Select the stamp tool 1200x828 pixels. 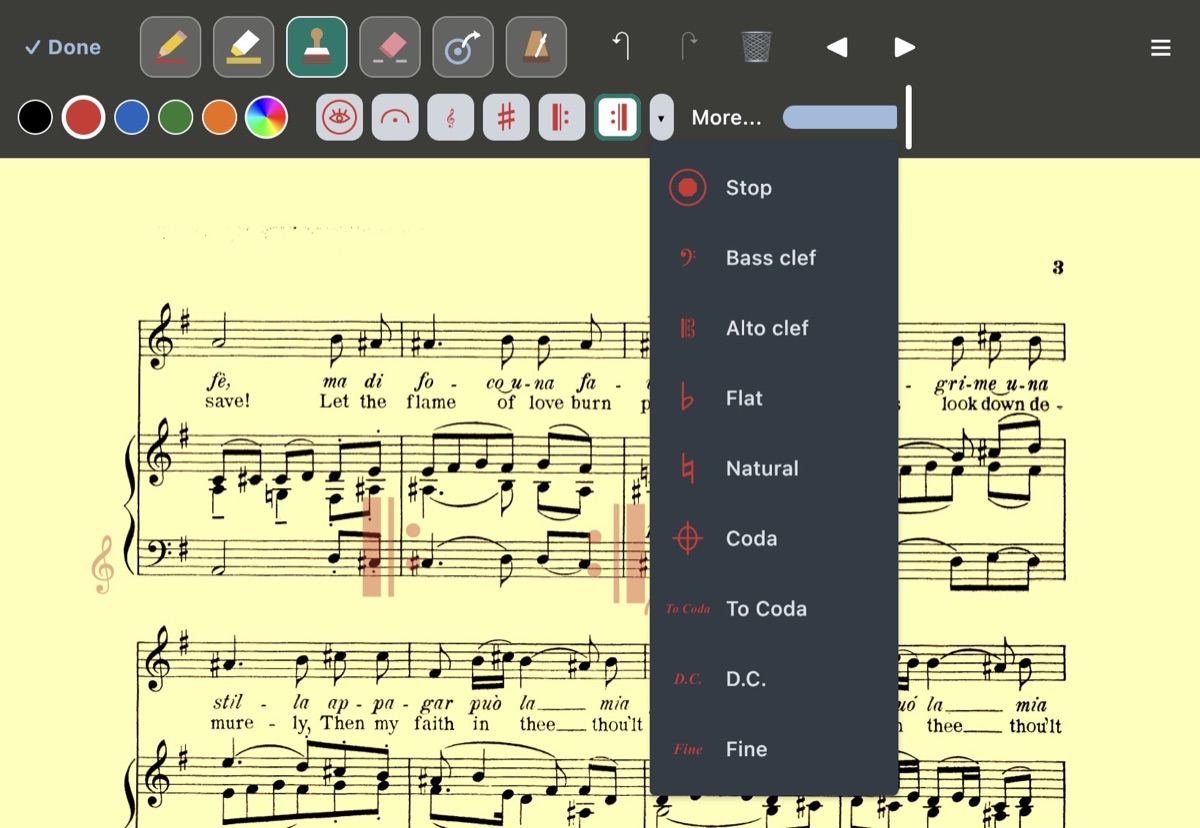(x=317, y=47)
